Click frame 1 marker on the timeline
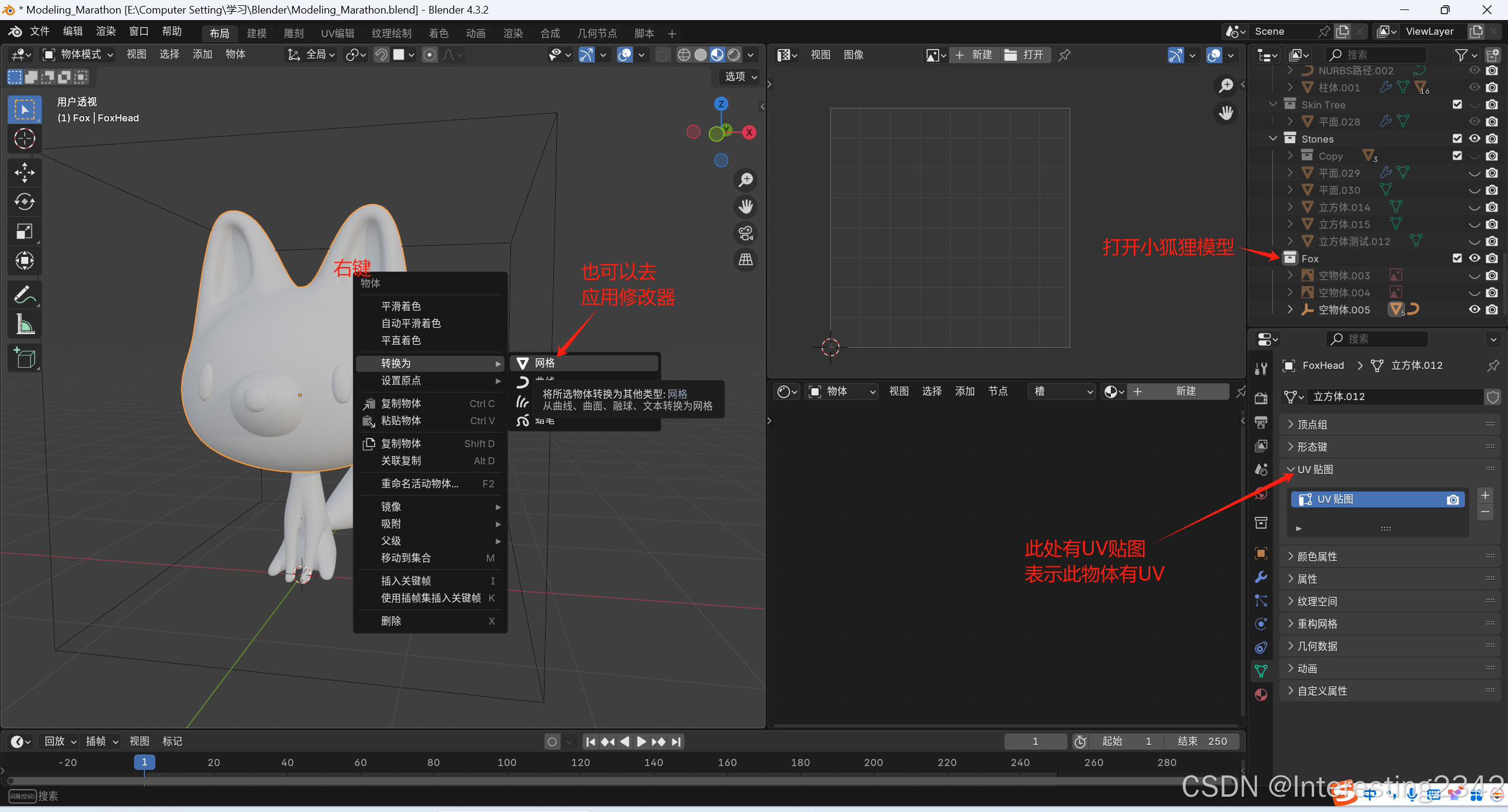The image size is (1508, 812). coord(144,762)
